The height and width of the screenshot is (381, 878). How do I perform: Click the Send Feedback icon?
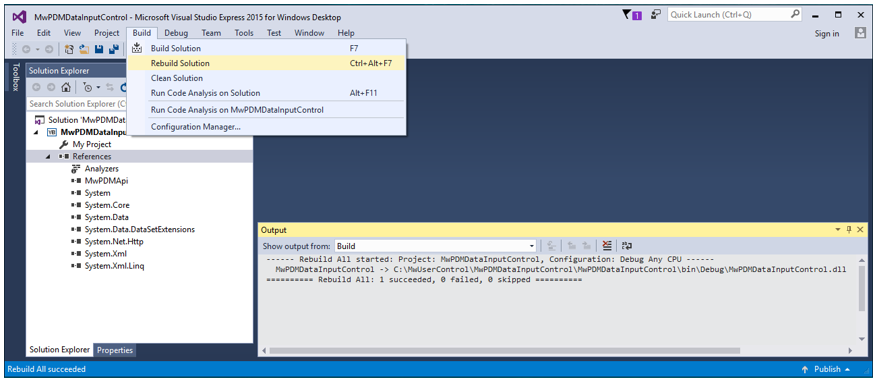pyautogui.click(x=656, y=15)
